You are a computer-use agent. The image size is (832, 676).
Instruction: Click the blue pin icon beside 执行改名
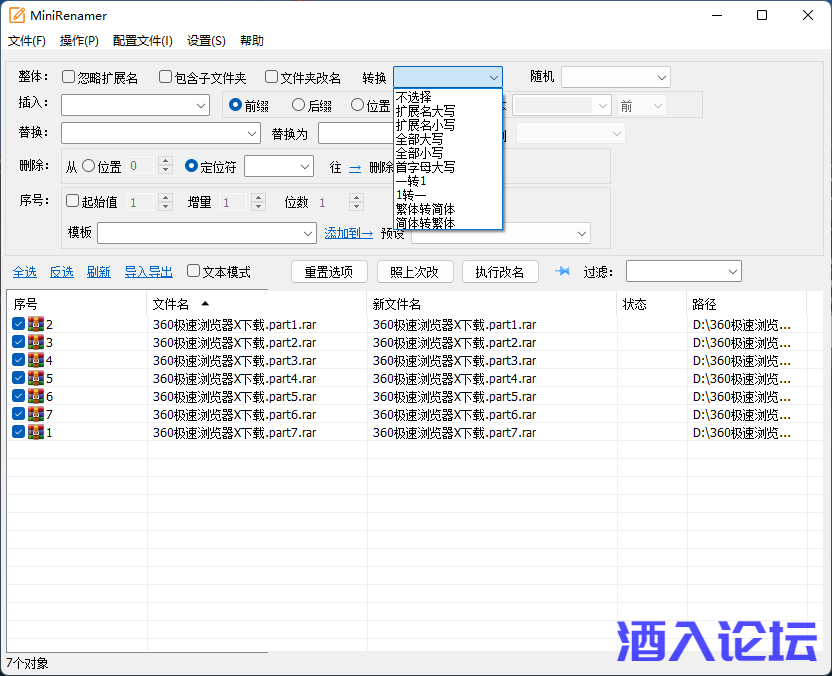(562, 271)
